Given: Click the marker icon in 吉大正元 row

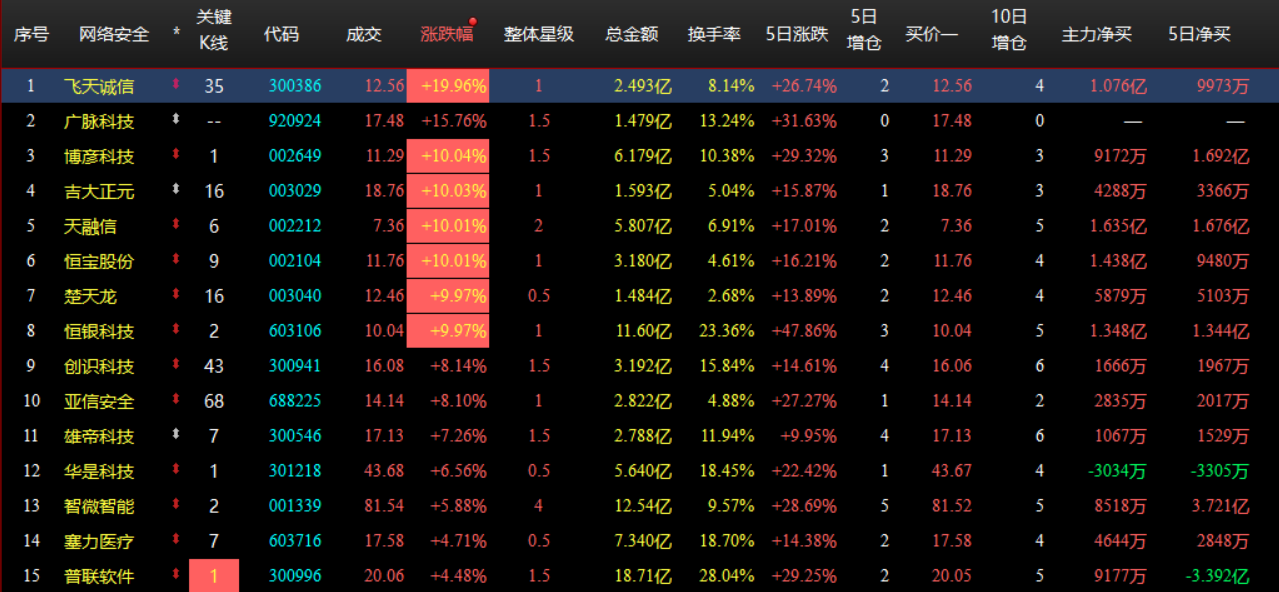Looking at the screenshot, I should tap(176, 190).
